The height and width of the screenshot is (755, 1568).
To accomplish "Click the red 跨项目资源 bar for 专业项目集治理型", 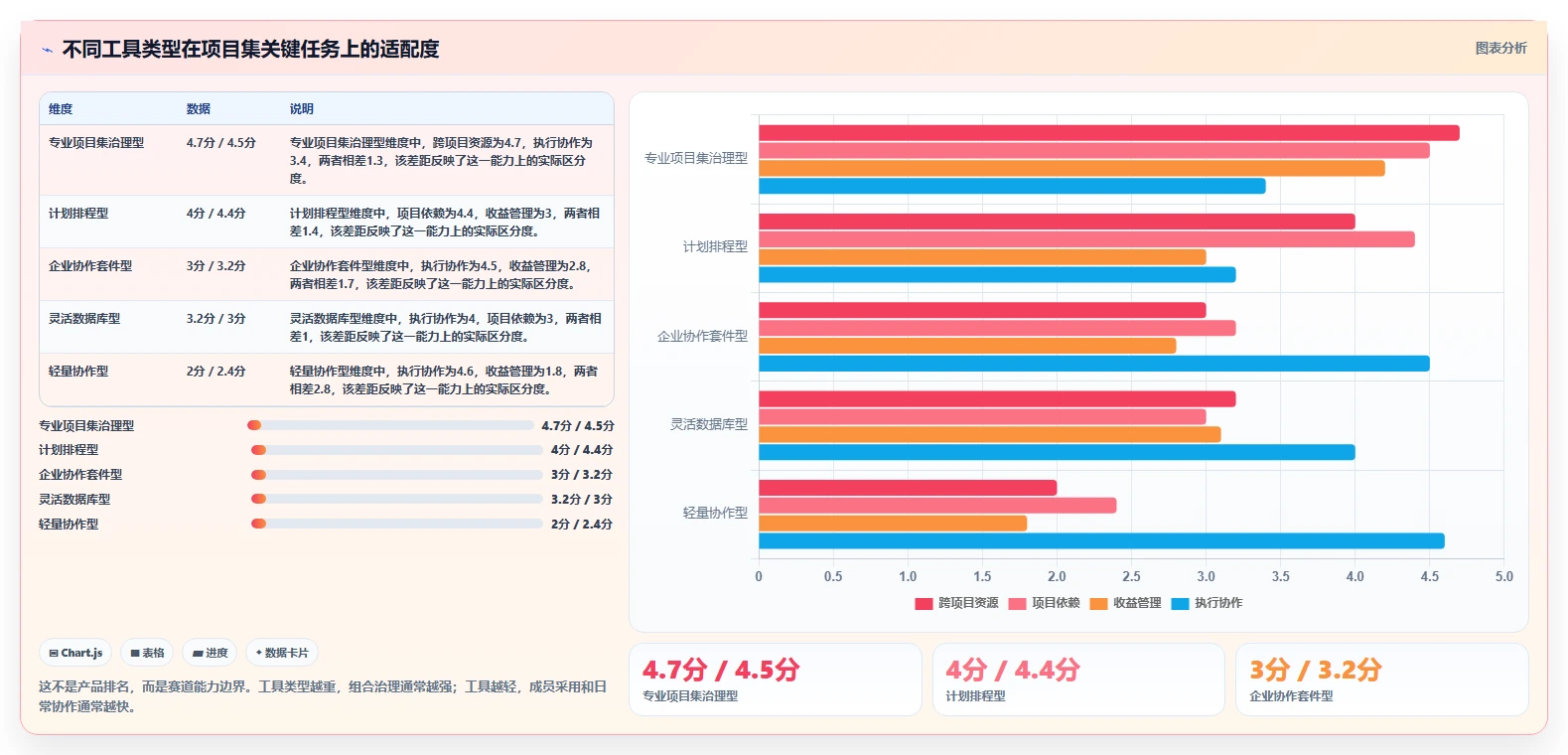I will [x=1109, y=133].
